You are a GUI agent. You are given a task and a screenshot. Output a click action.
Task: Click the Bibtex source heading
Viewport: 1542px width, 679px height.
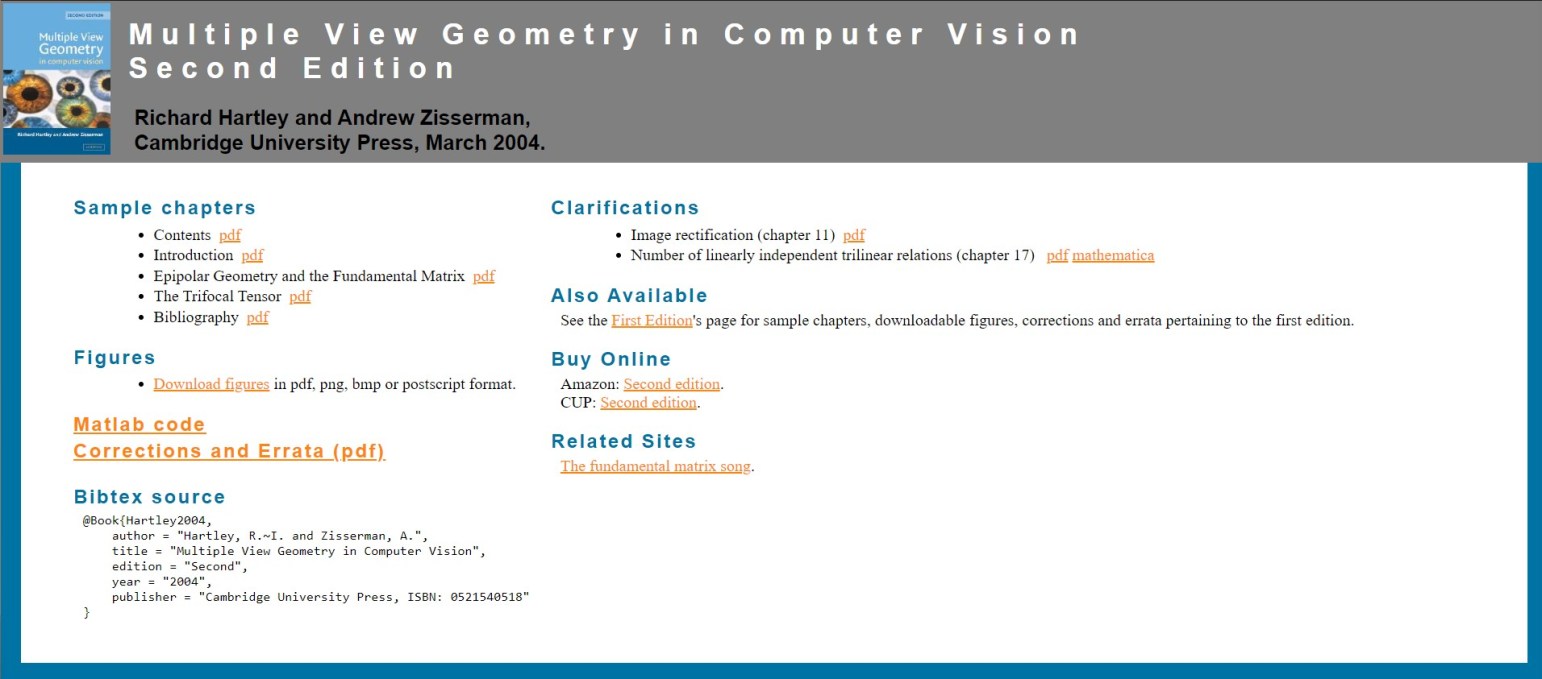tap(149, 496)
